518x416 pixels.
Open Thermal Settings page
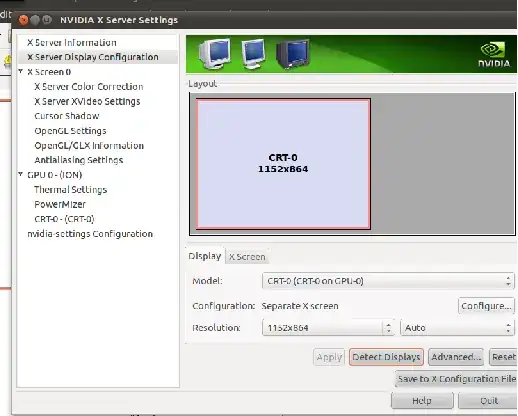click(x=70, y=190)
